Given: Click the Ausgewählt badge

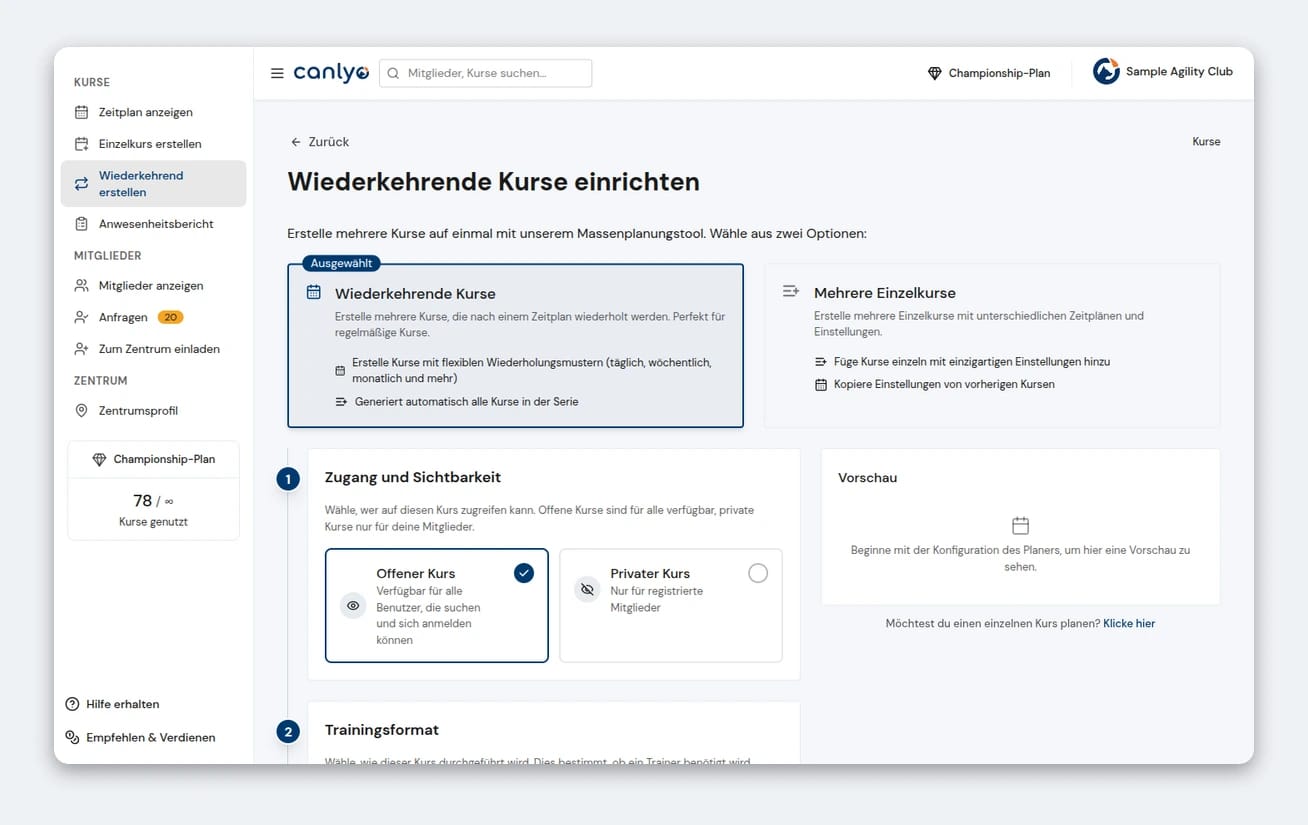Looking at the screenshot, I should (341, 264).
